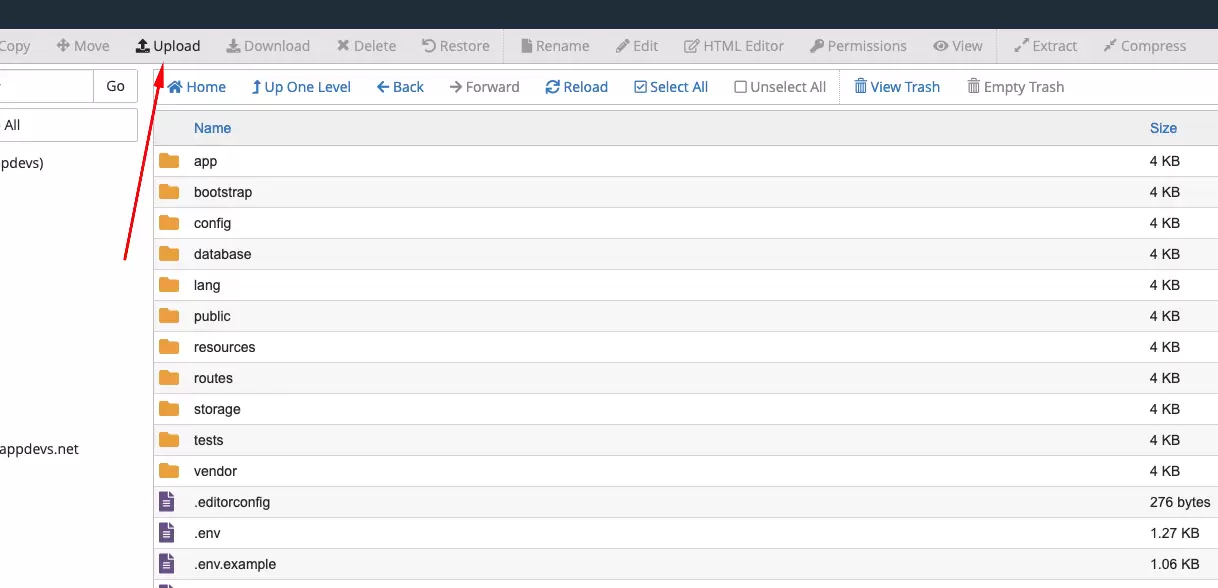Click Select All checkbox button
This screenshot has width=1218, height=588.
671,87
